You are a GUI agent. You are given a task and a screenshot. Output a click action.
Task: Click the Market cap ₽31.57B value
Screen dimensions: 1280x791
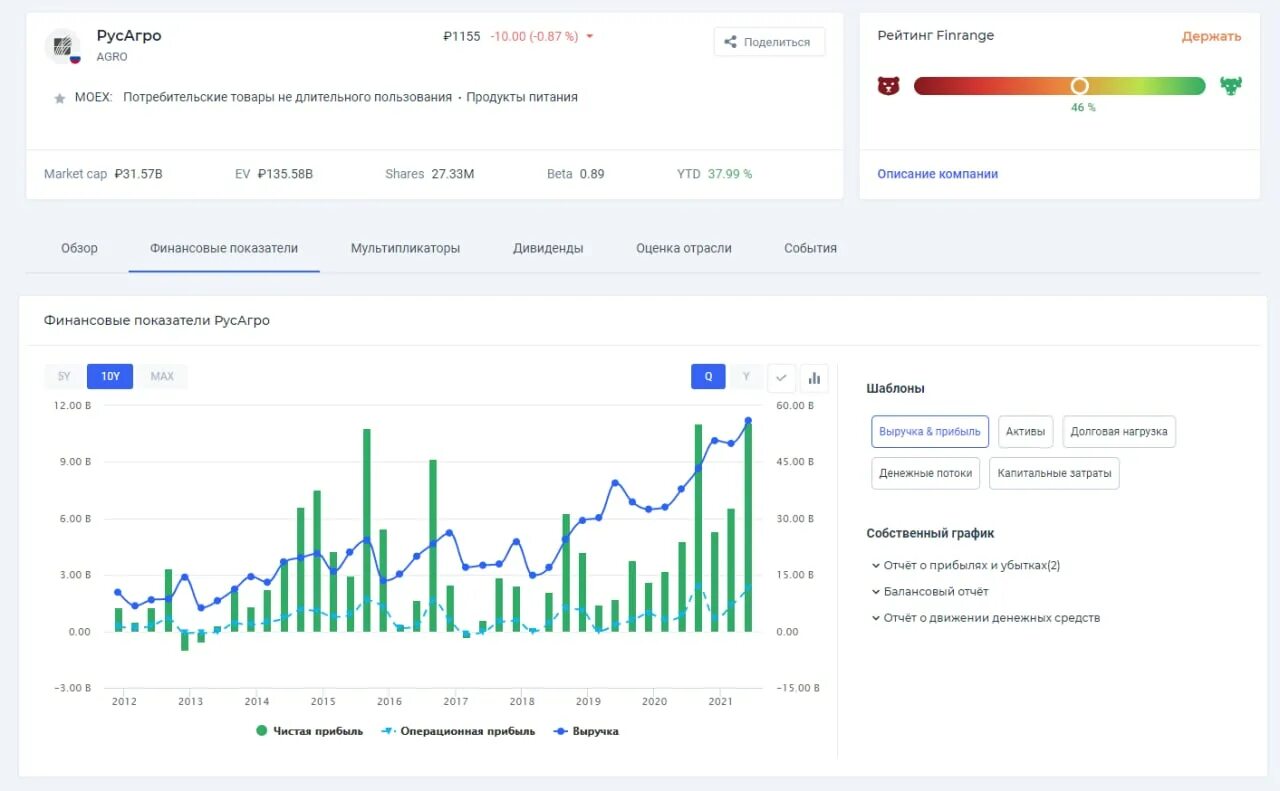tap(138, 174)
